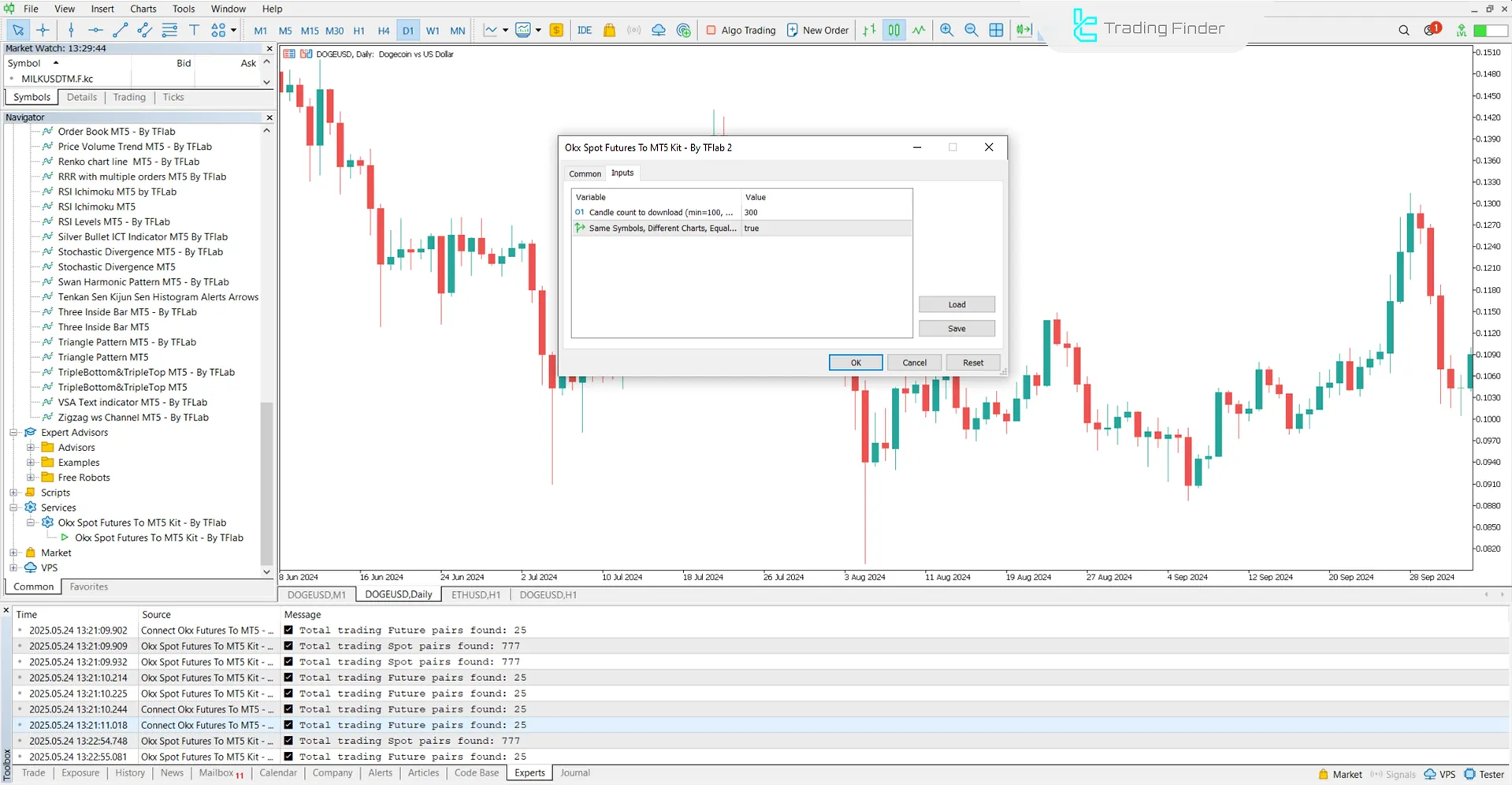Expand the Expert Advisors node

pyautogui.click(x=13, y=432)
